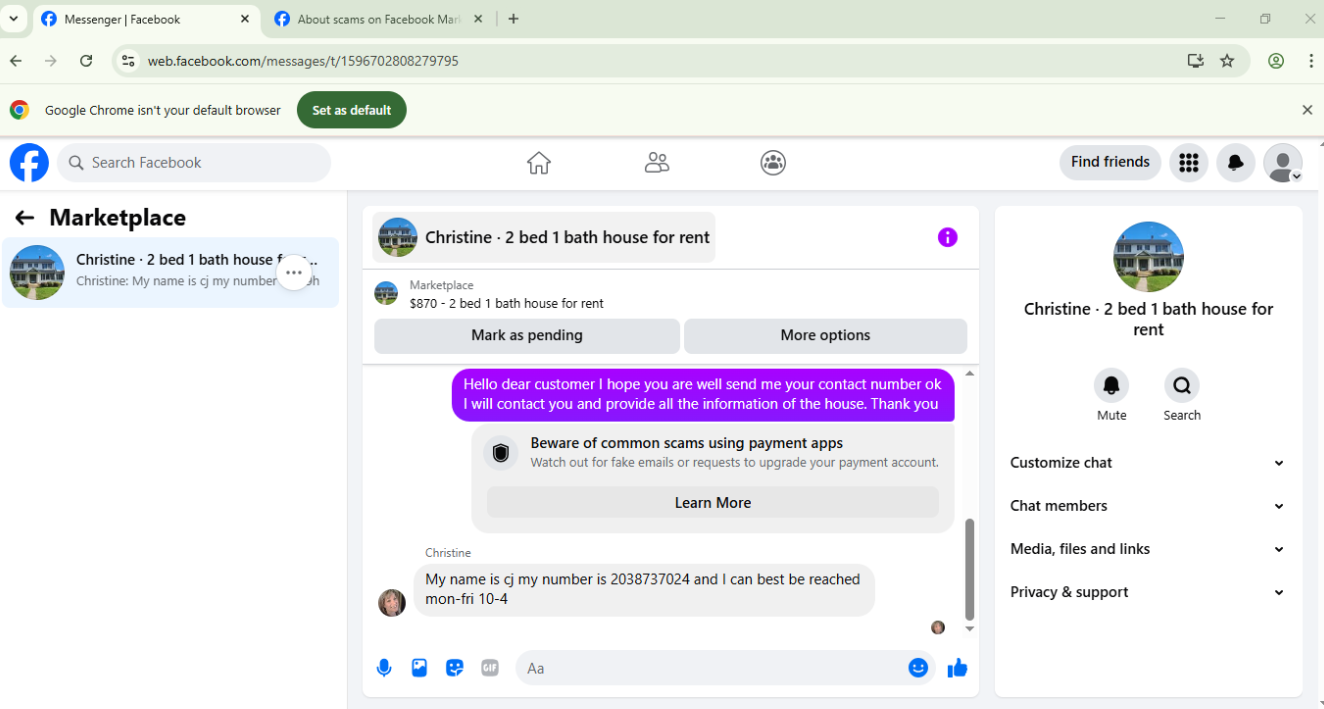1324x709 pixels.
Task: Click the chat scrollbar thumb
Action: [969, 569]
